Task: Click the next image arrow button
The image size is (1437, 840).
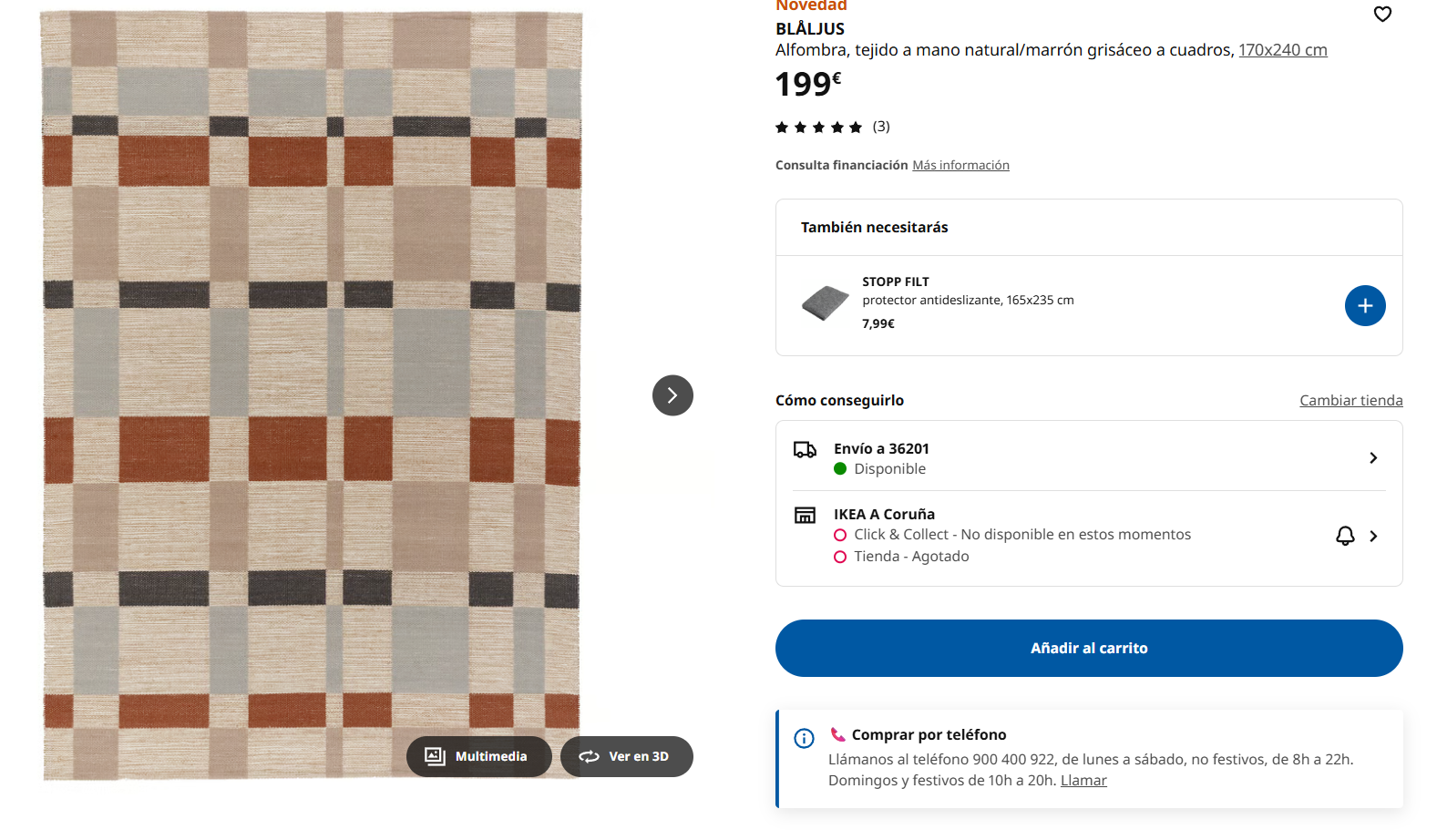Action: point(672,395)
